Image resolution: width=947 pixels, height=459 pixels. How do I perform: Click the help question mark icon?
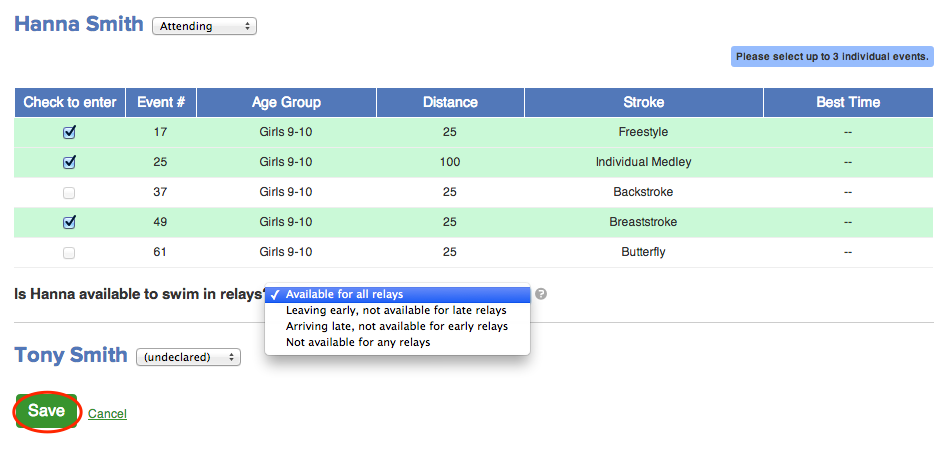coord(541,294)
